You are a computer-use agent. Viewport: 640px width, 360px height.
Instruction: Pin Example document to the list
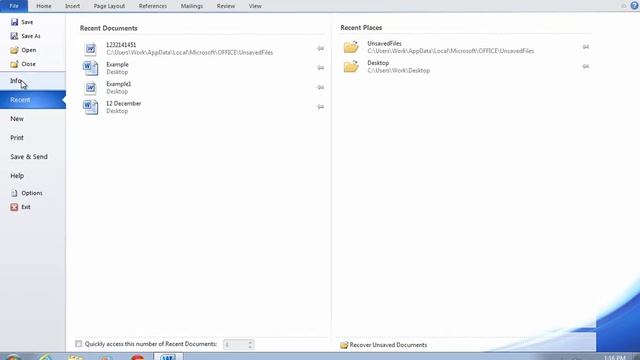320,68
